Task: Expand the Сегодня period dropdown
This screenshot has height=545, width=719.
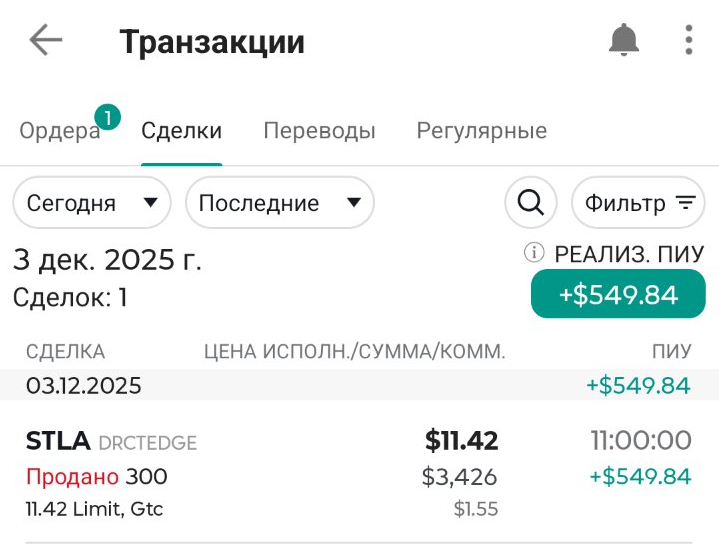Action: click(91, 203)
